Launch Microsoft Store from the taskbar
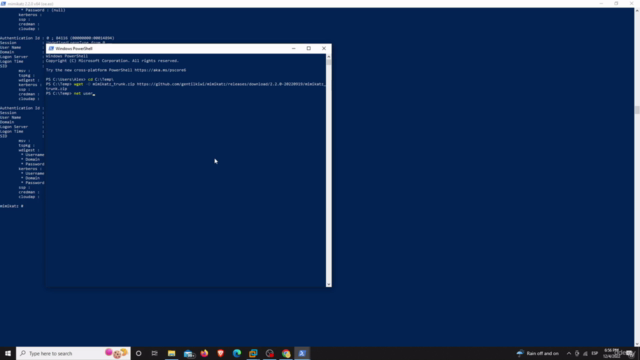 click(188, 353)
